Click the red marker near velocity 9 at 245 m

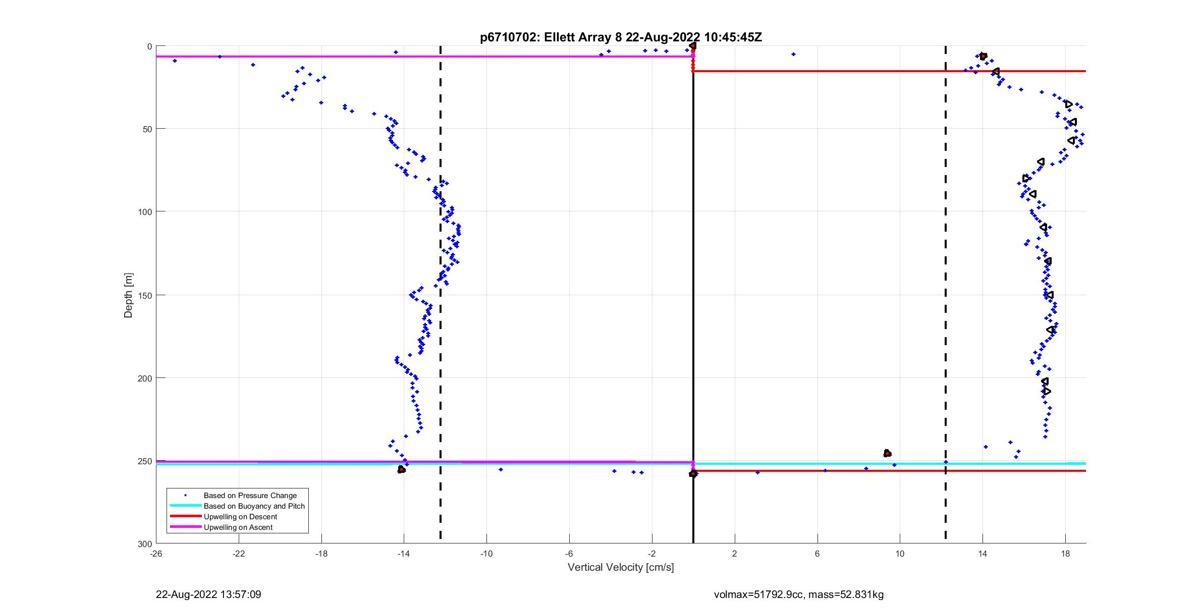click(887, 453)
